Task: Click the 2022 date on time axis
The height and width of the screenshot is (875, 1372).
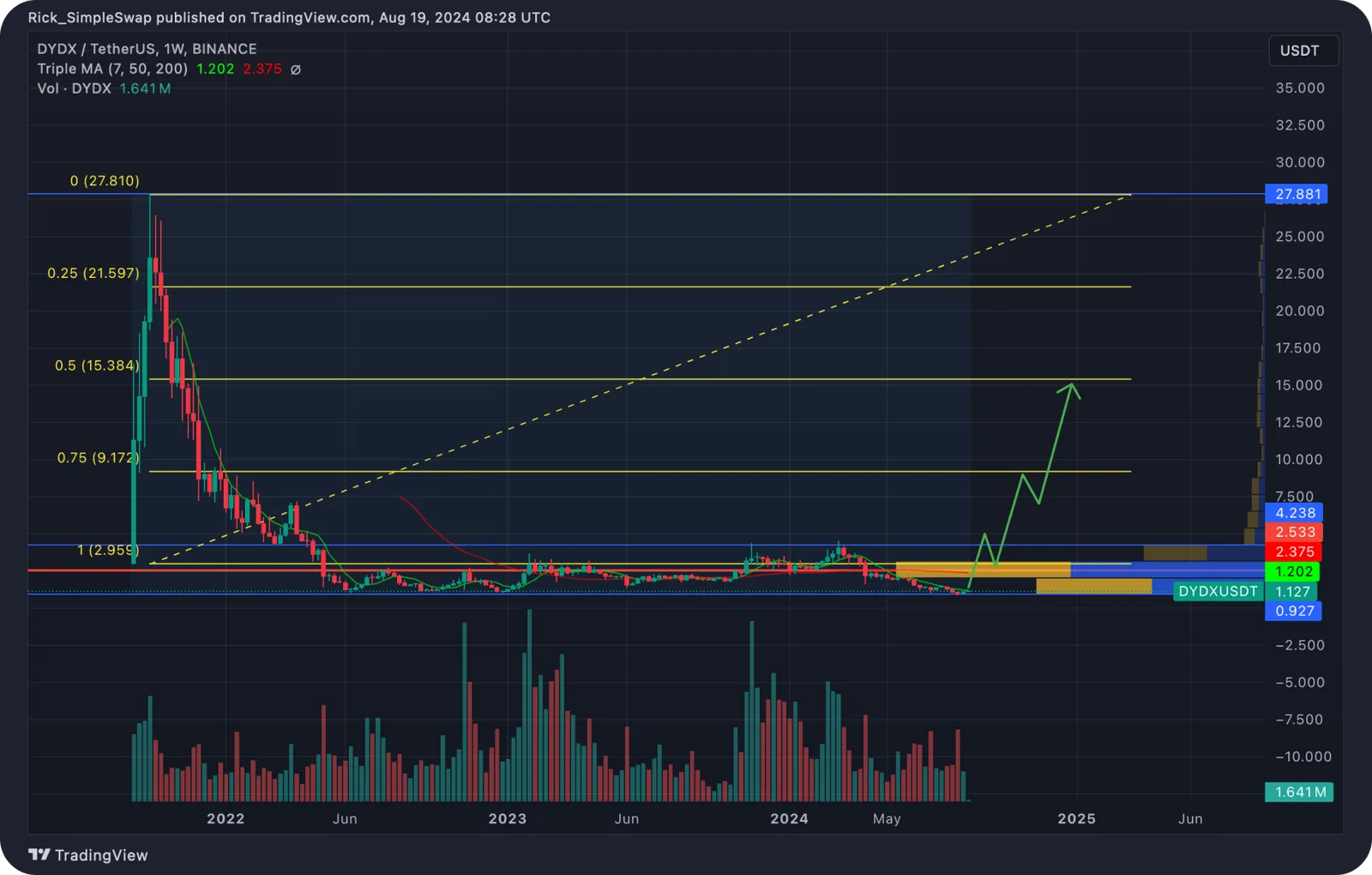Action: pyautogui.click(x=226, y=818)
